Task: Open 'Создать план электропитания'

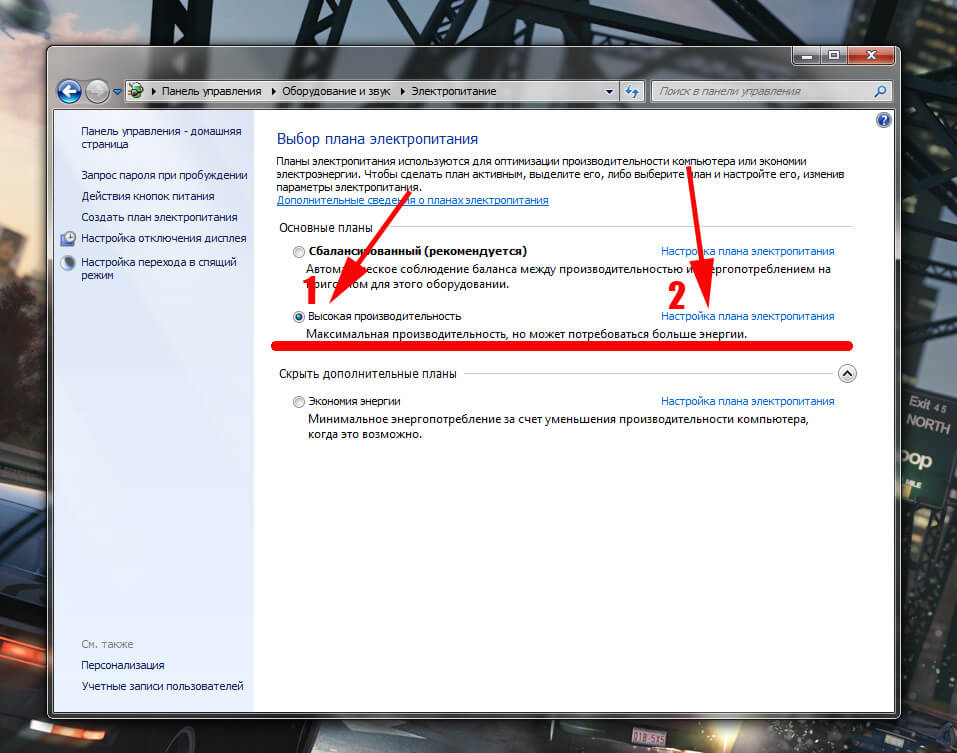Action: pyautogui.click(x=159, y=217)
